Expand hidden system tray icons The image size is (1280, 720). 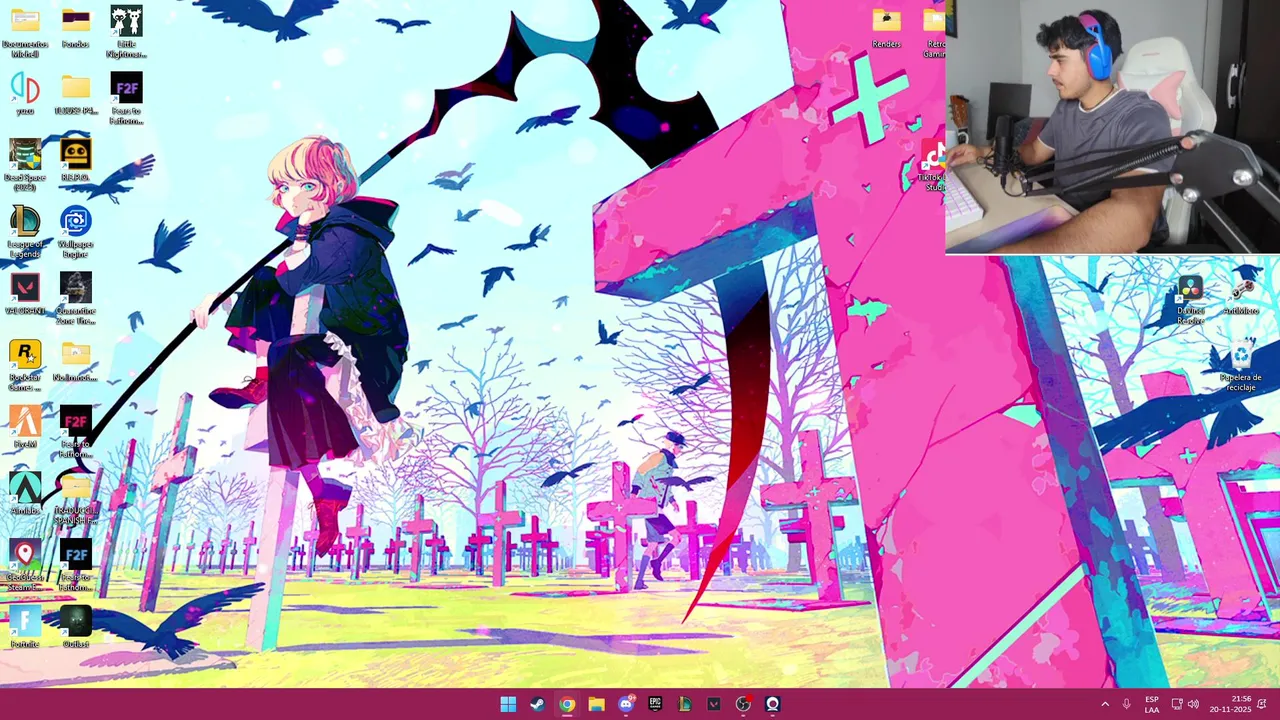[1105, 704]
